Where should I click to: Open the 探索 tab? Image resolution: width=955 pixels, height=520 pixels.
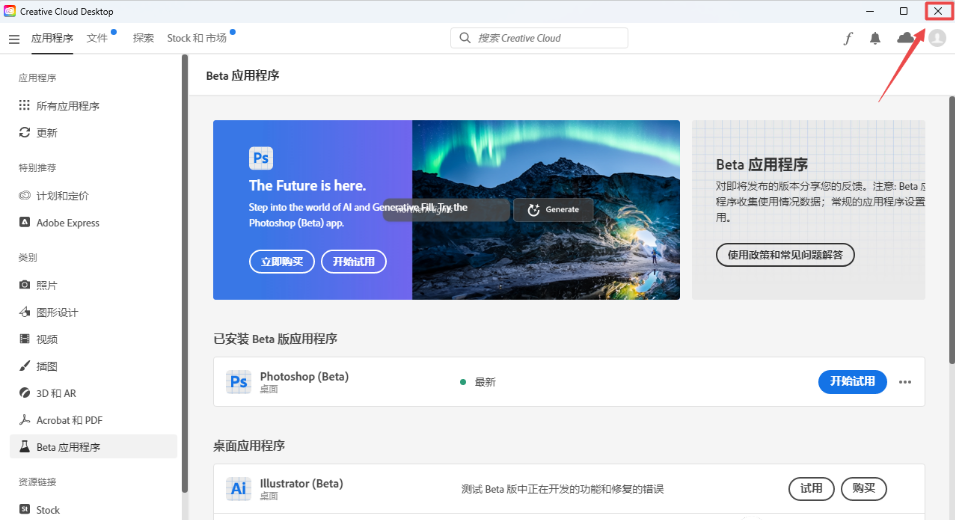click(x=144, y=38)
